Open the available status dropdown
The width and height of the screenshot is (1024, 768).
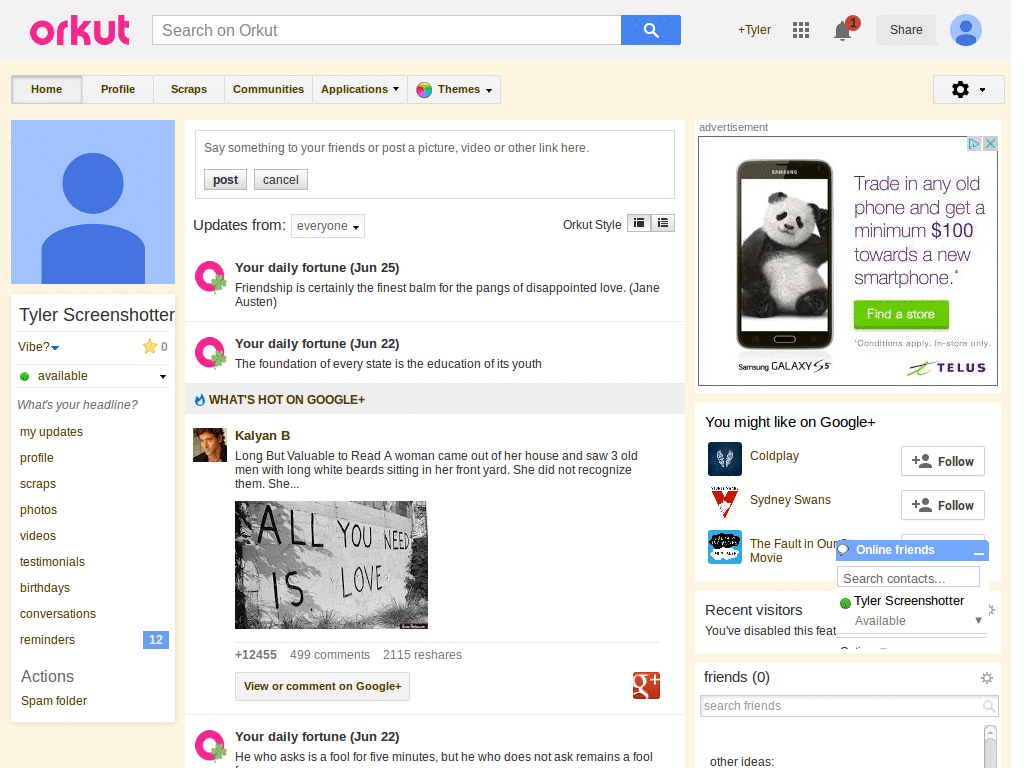tap(163, 377)
